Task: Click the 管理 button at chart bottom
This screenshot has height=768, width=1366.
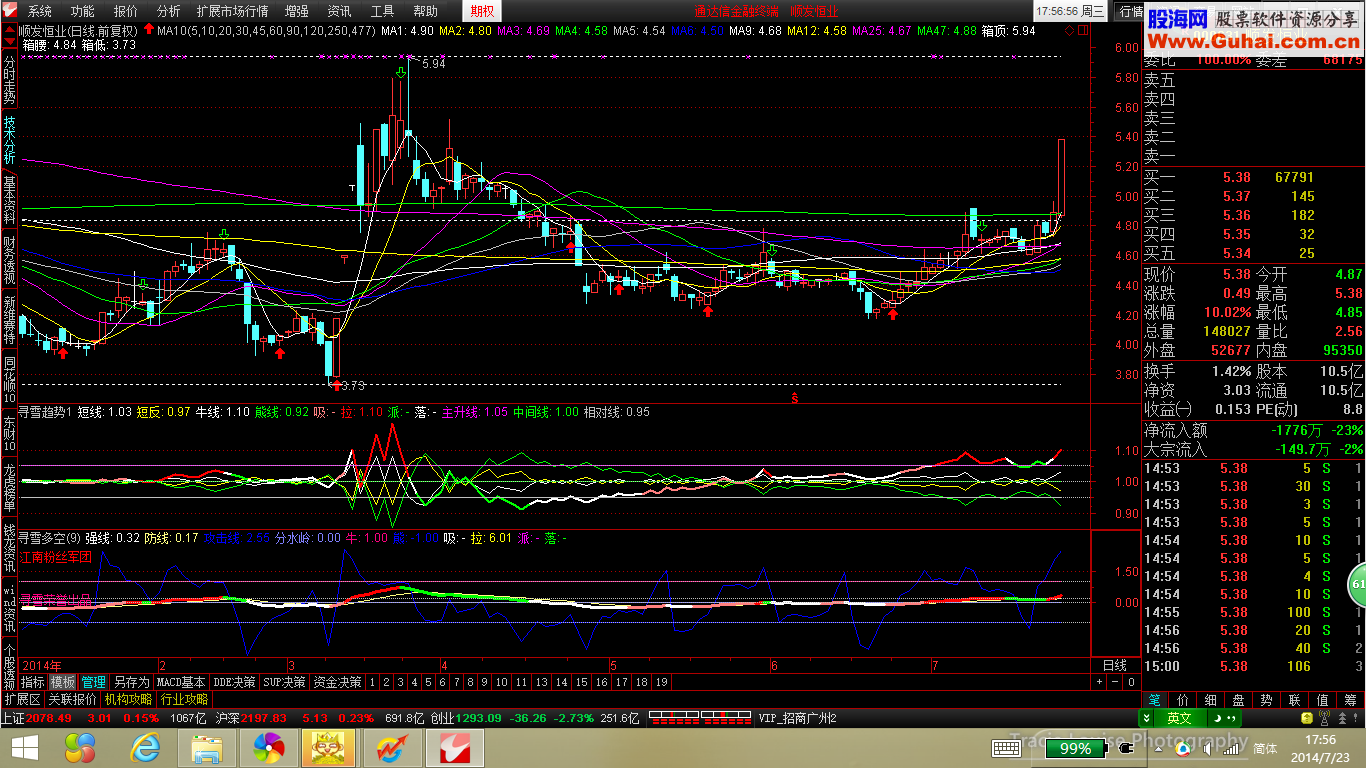Action: pyautogui.click(x=93, y=682)
